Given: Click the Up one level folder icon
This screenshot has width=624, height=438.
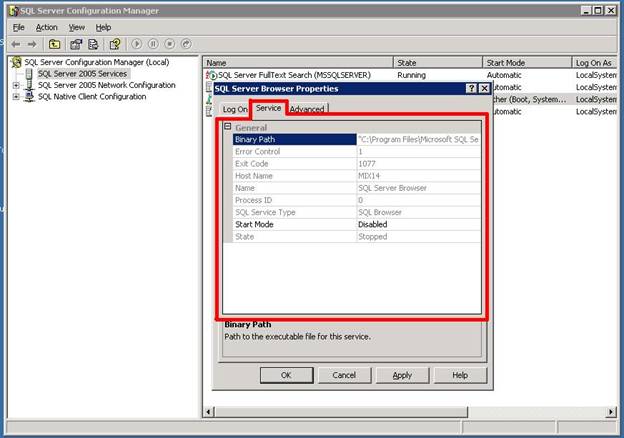Looking at the screenshot, I should tap(55, 44).
